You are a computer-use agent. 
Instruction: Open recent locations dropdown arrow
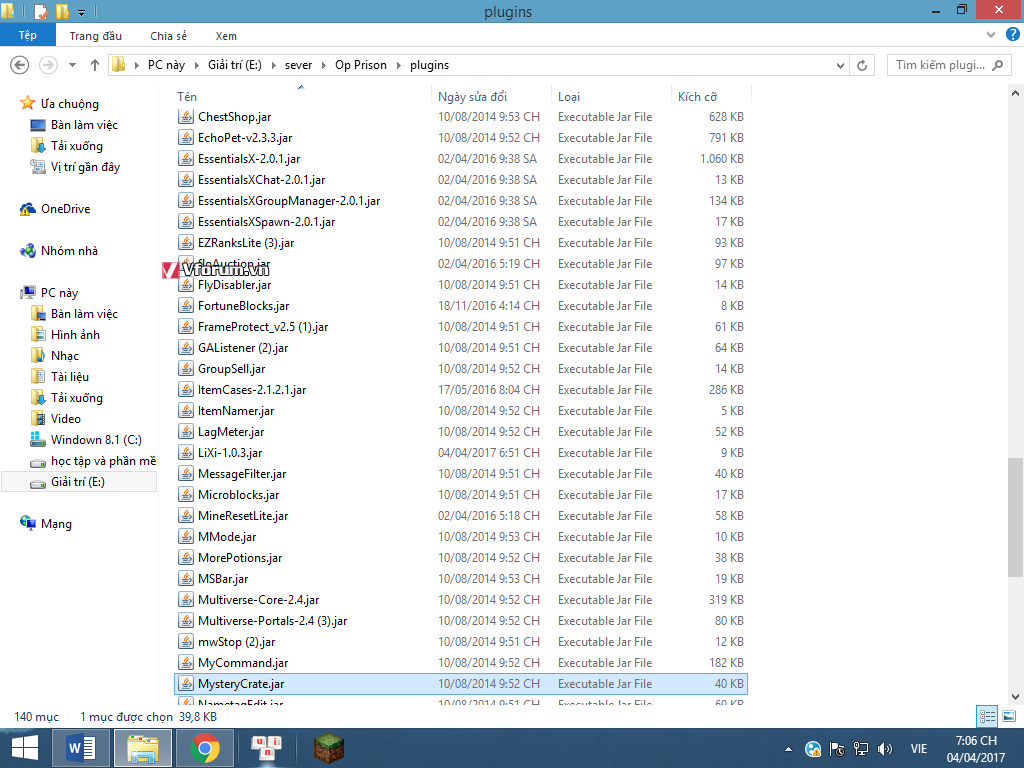click(x=72, y=65)
